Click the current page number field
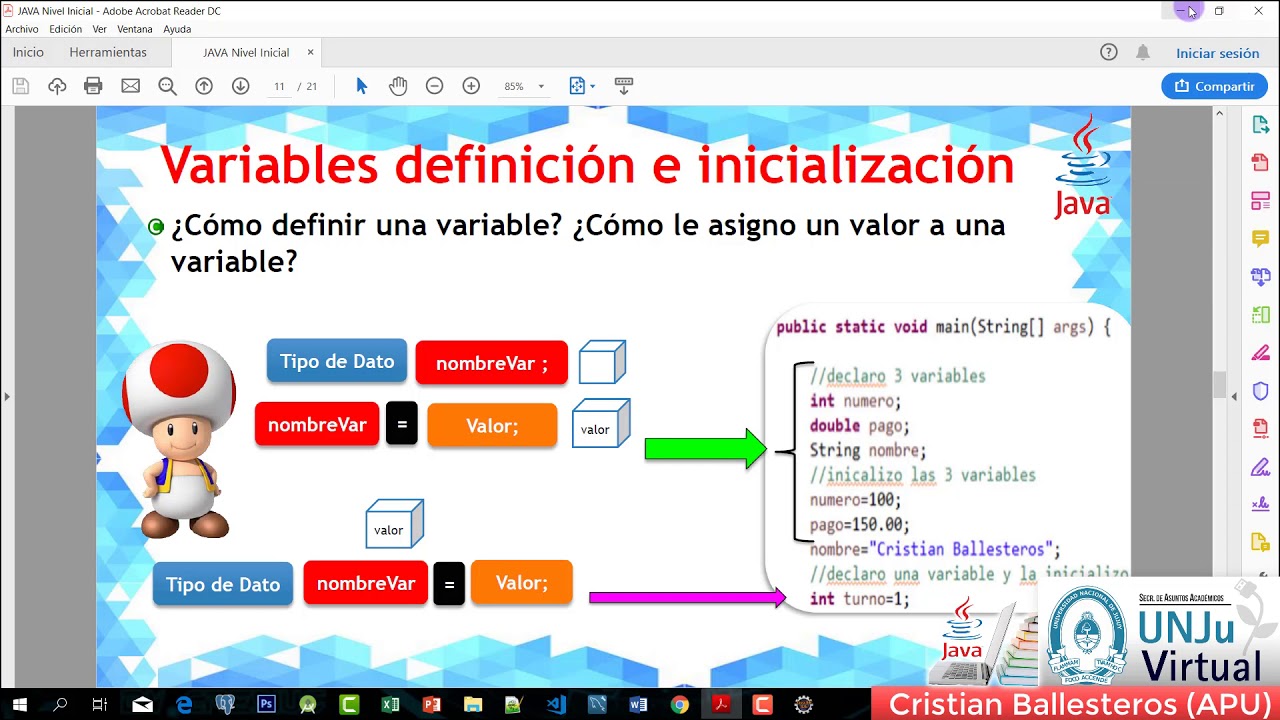Screen dimensions: 1280x720 click(280, 86)
